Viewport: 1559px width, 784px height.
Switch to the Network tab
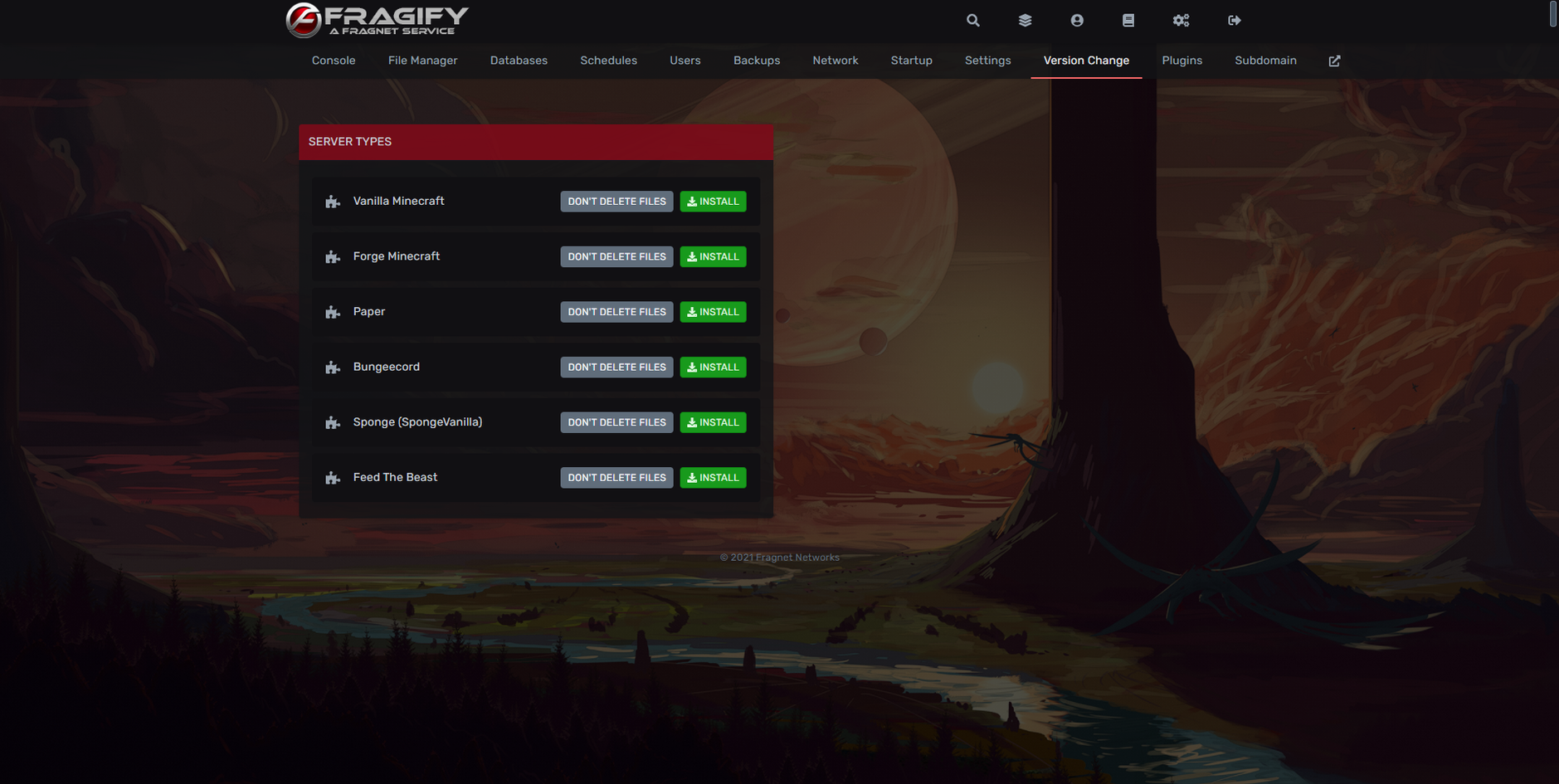836,61
